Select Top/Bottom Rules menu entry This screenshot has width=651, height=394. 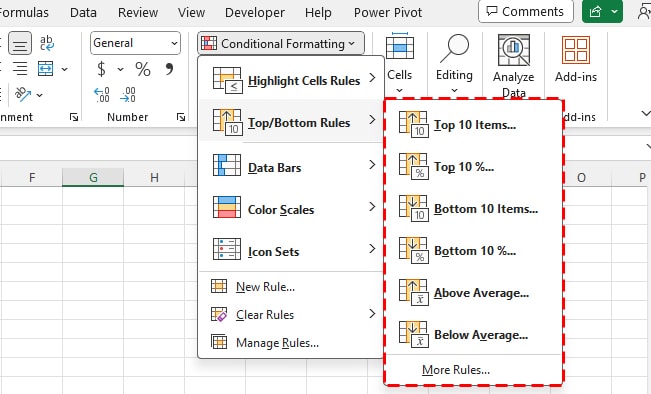(x=292, y=121)
